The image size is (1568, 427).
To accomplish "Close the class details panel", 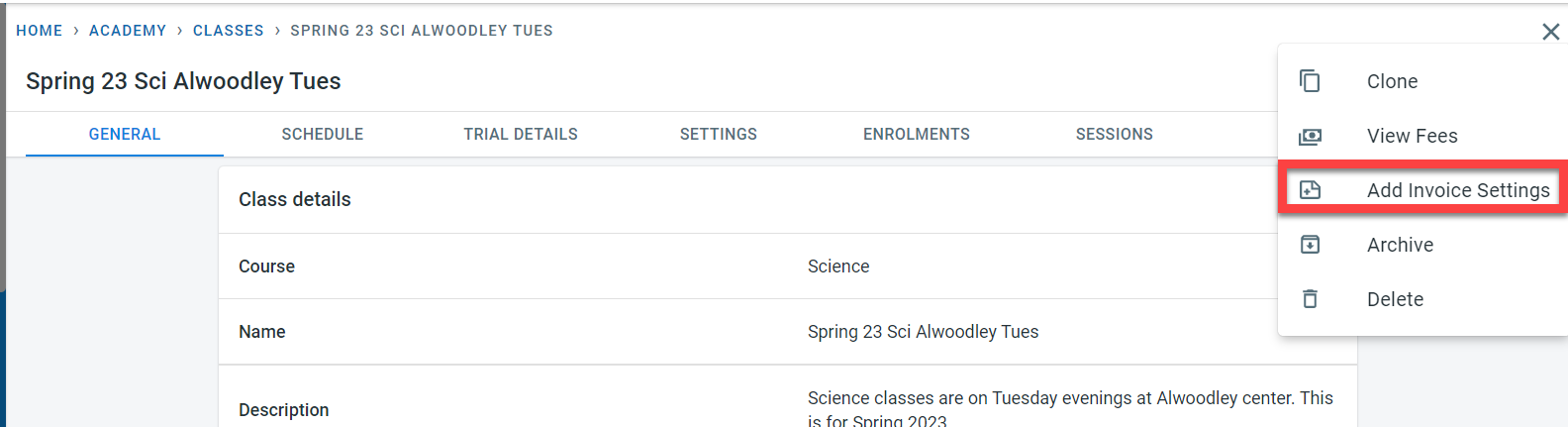I will click(x=1550, y=32).
